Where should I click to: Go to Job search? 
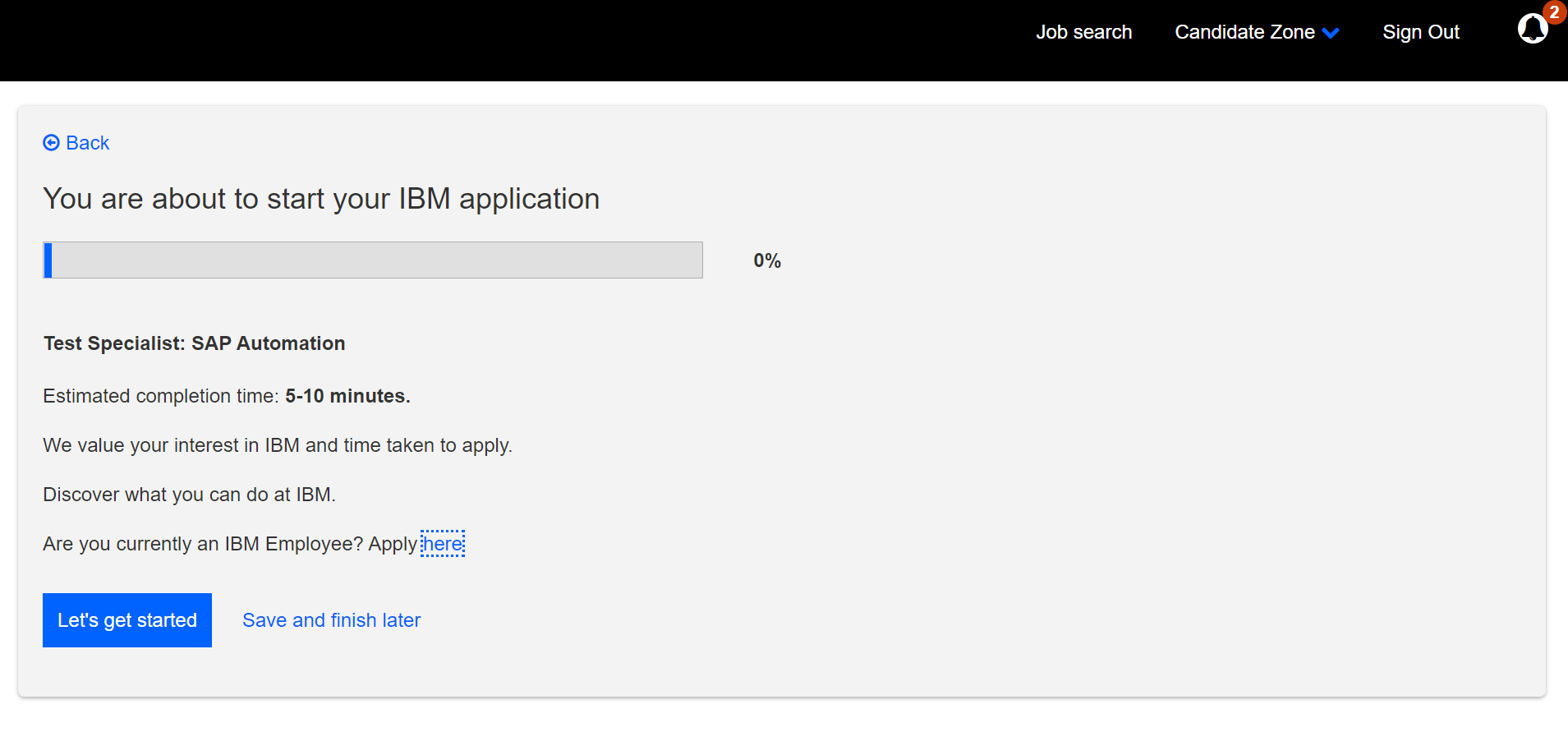click(x=1083, y=32)
